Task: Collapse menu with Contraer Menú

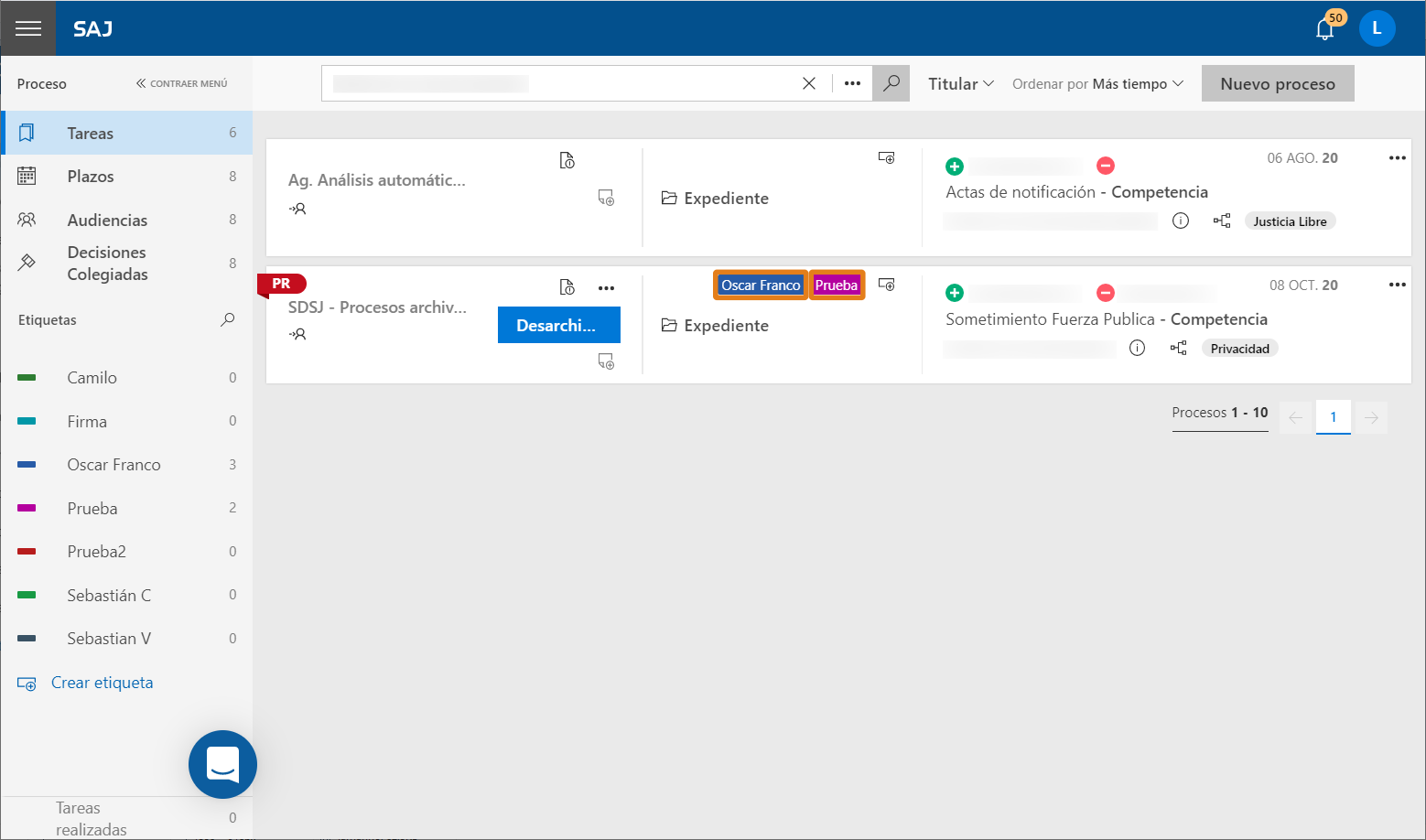Action: click(x=181, y=83)
